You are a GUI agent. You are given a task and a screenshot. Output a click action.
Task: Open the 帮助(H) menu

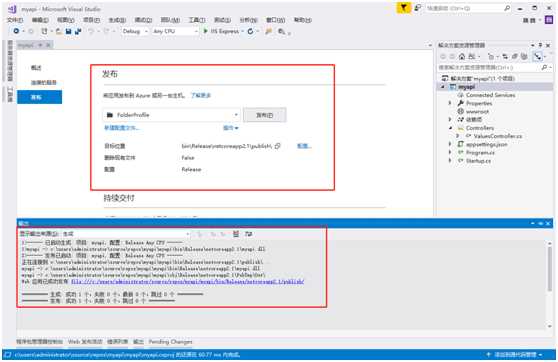tap(303, 20)
